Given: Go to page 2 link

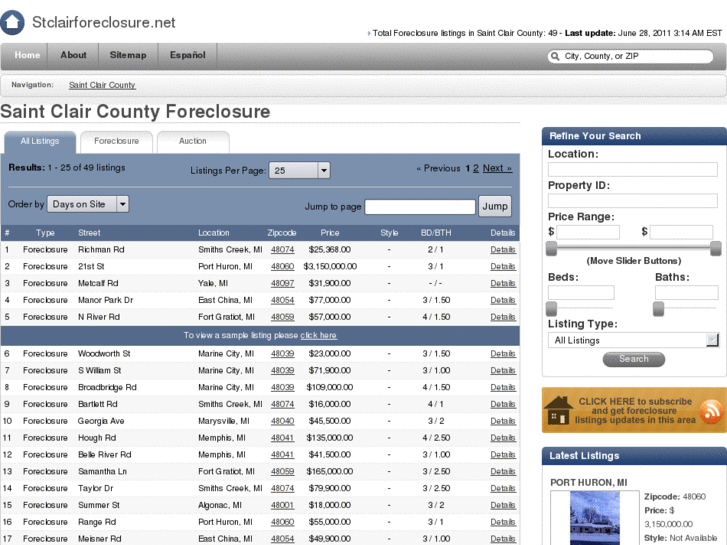Looking at the screenshot, I should [476, 168].
